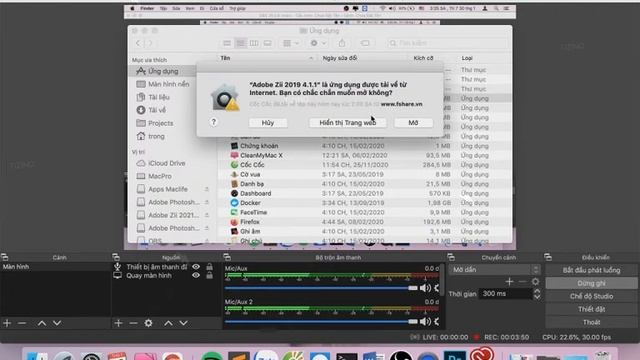Open the Finder group-by dropdown
This screenshot has height=360, width=640.
coord(291,43)
